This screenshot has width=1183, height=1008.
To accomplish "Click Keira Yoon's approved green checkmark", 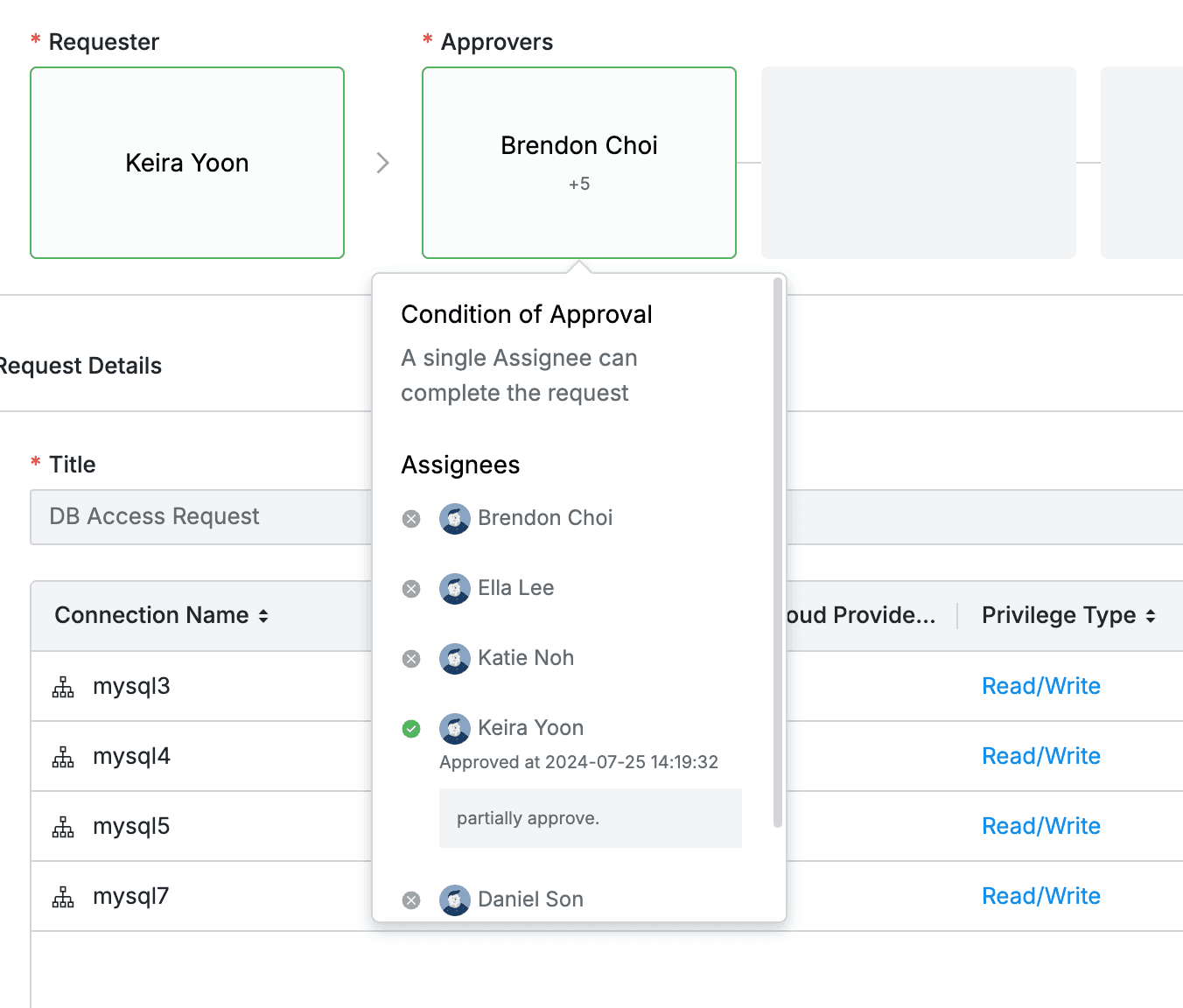I will pos(411,728).
